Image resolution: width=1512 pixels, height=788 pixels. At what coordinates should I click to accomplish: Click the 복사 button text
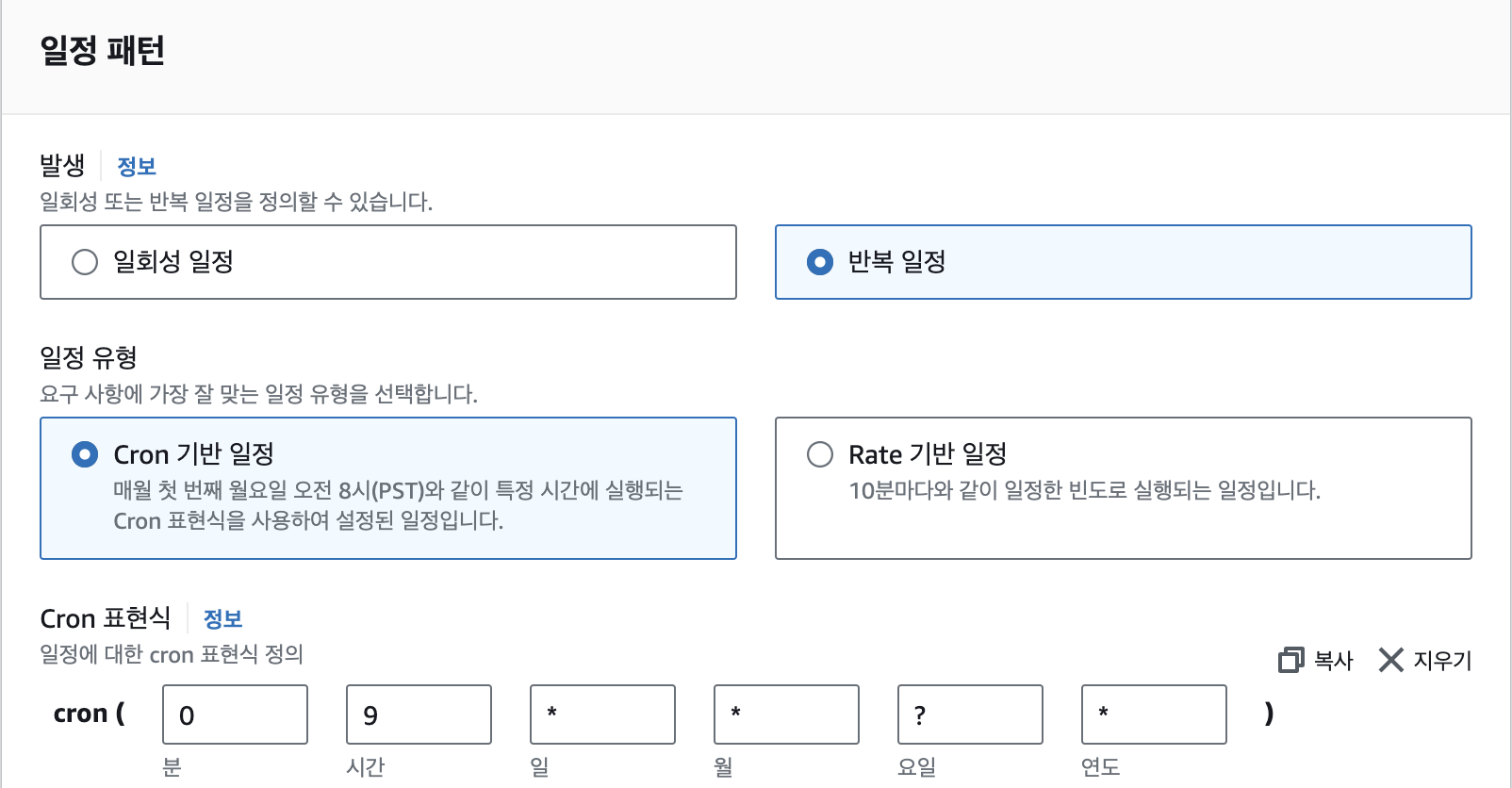click(1334, 661)
